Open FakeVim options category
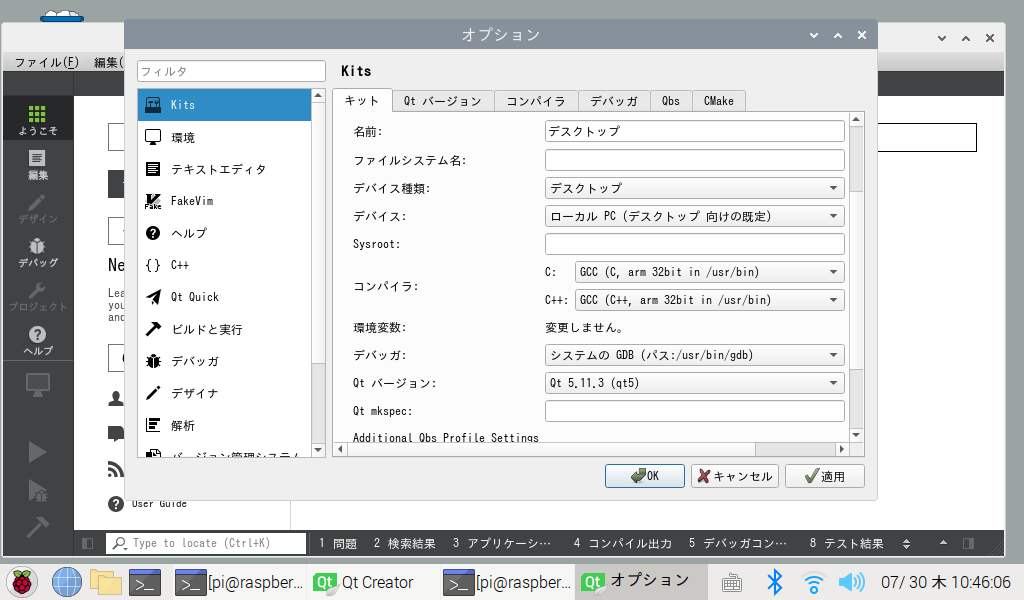The width and height of the screenshot is (1024, 600). point(224,201)
